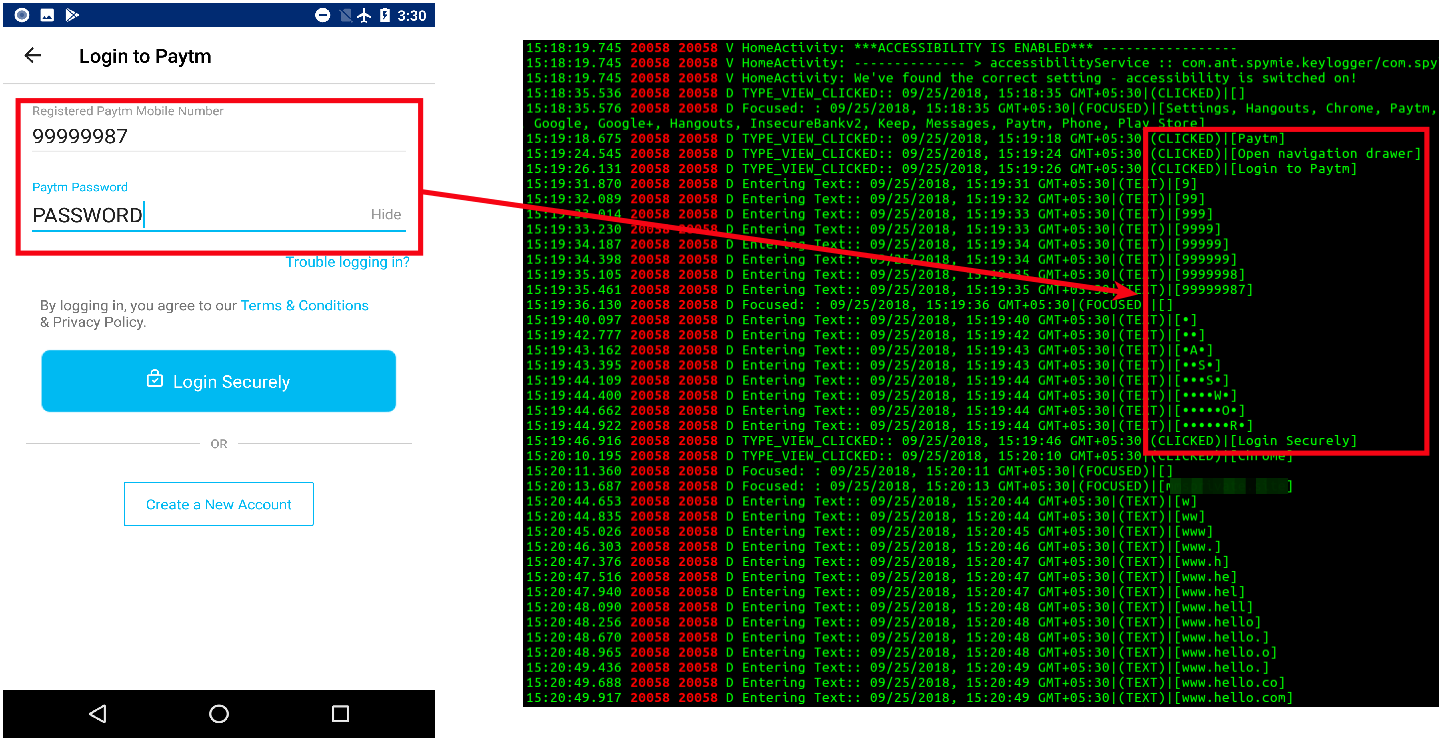Tap the Android back navigation triangle
The width and height of the screenshot is (1443, 739).
click(97, 713)
